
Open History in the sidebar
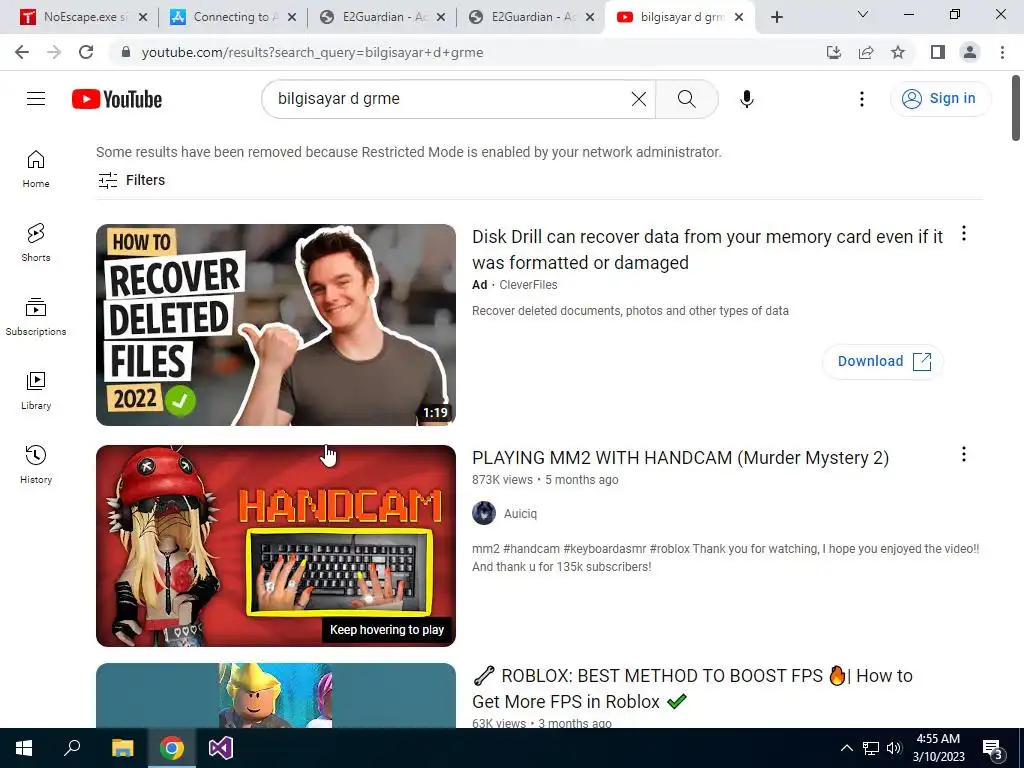tap(36, 464)
